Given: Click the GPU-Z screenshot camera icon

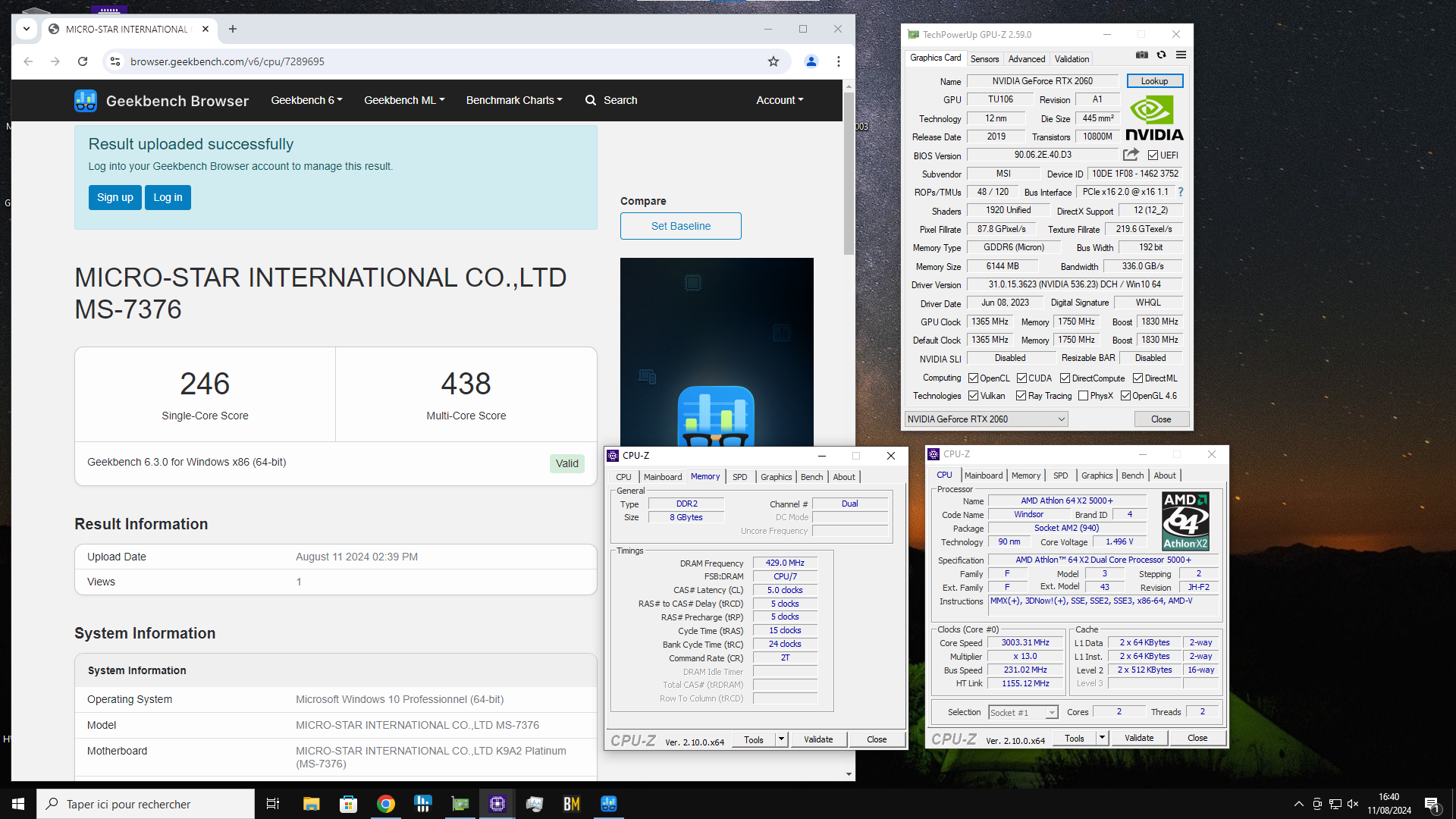Looking at the screenshot, I should (1141, 55).
